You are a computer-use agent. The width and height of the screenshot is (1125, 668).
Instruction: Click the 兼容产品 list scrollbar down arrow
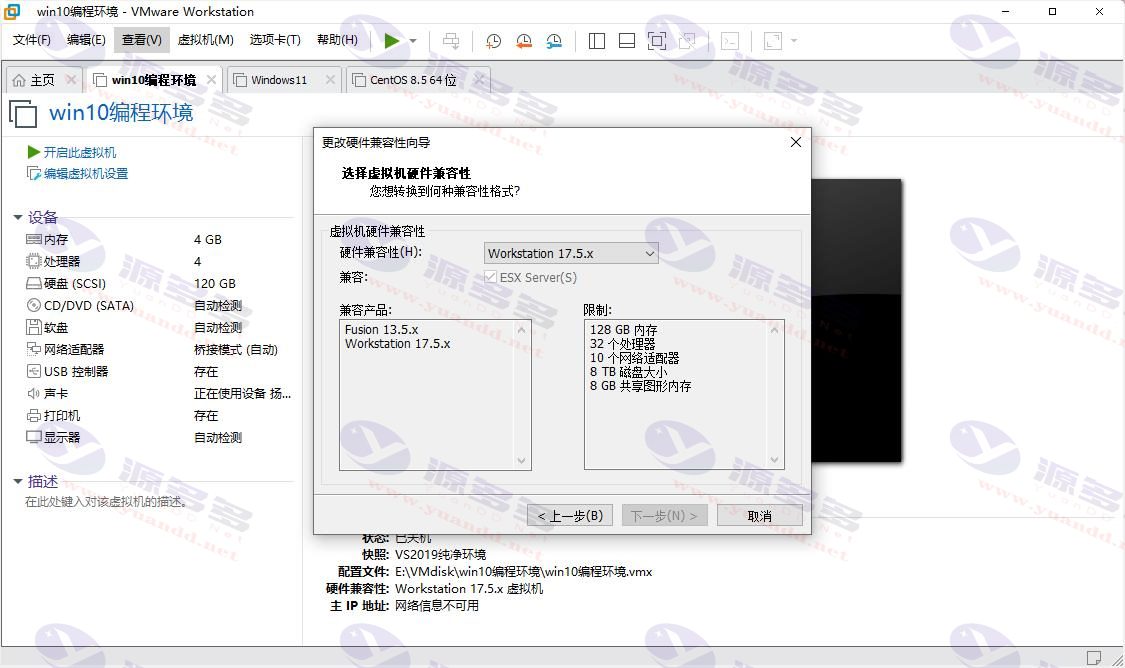click(522, 461)
